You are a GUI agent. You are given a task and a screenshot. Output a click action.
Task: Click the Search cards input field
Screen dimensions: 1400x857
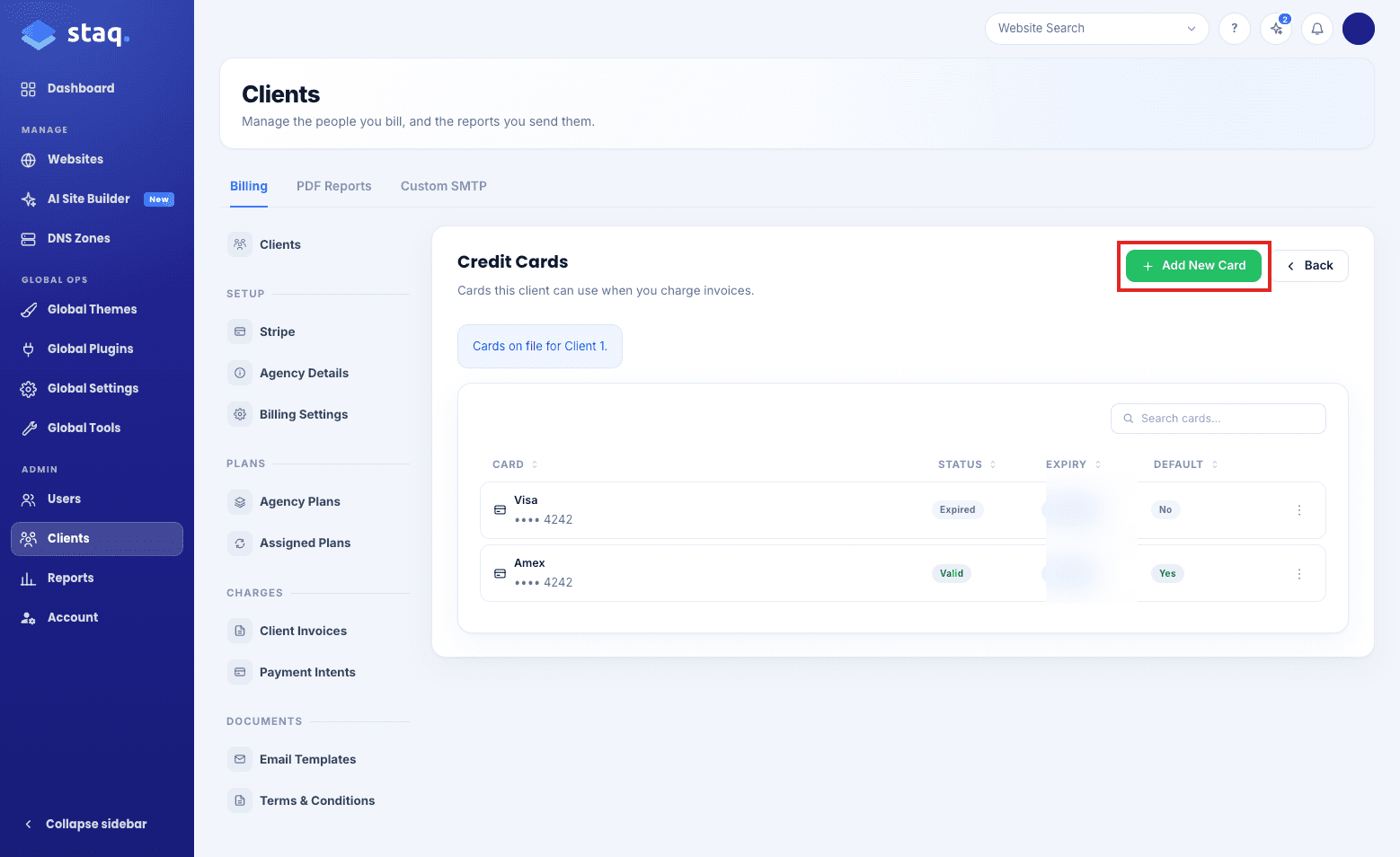click(1218, 419)
